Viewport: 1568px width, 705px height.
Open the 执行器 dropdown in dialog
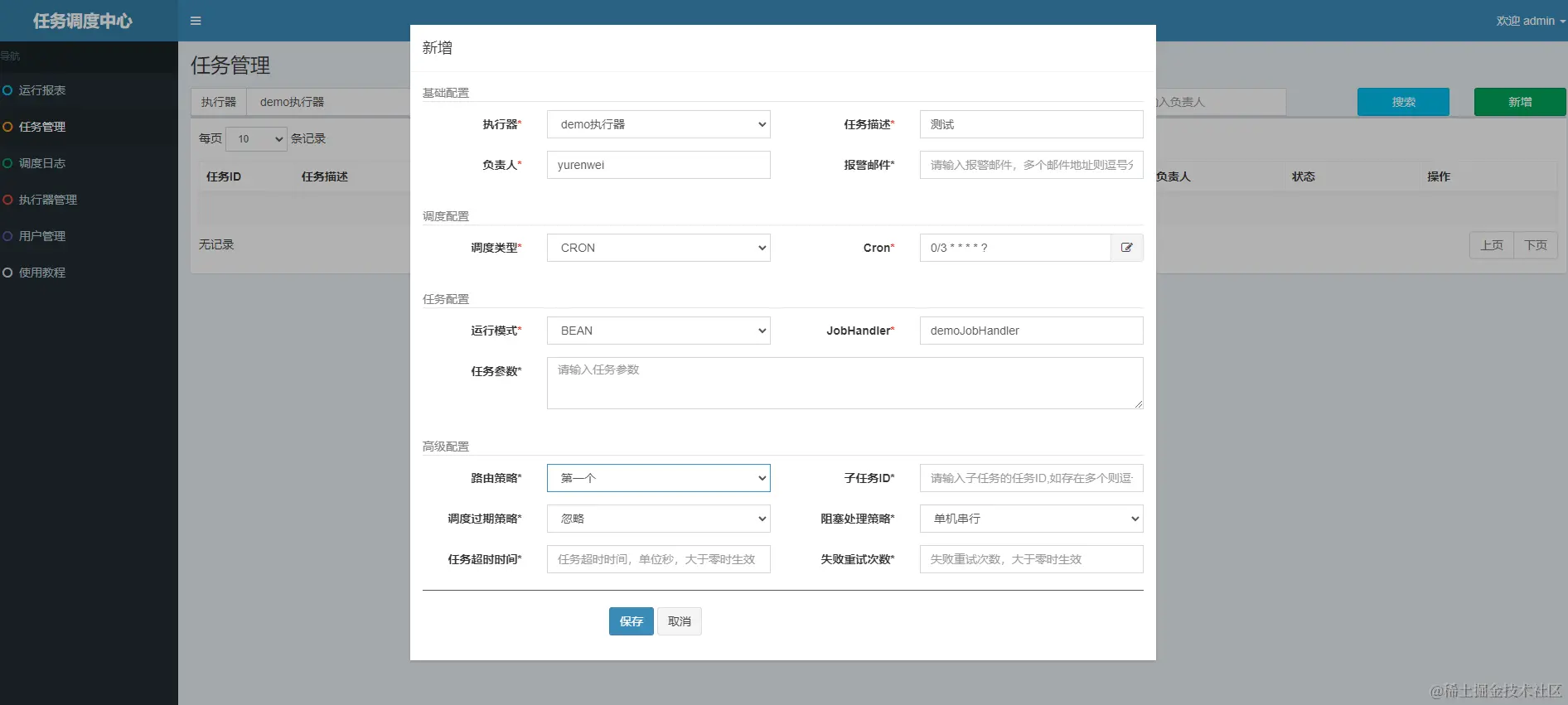tap(659, 124)
